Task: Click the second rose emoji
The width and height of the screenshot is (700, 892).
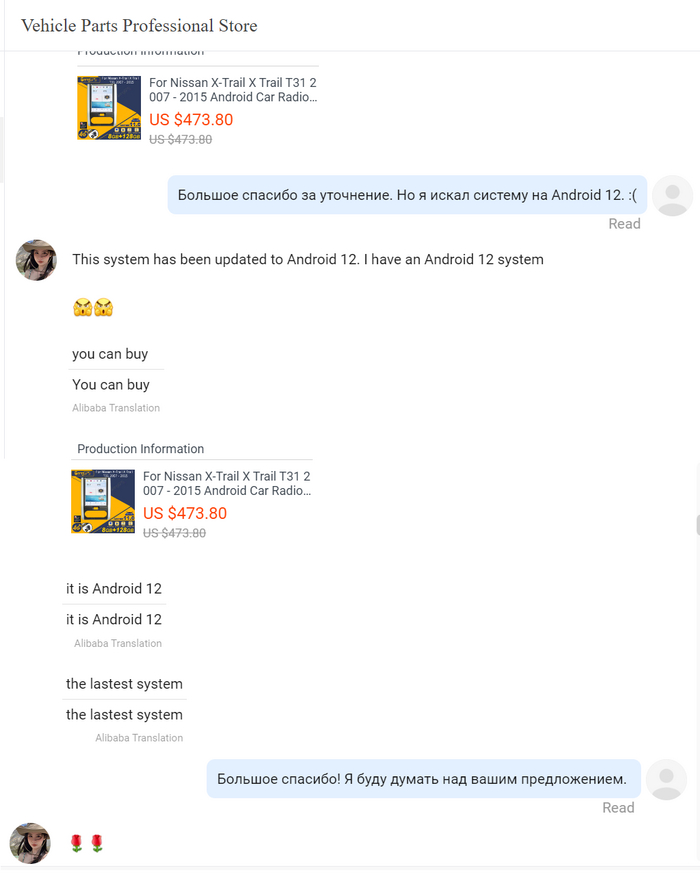Action: [97, 844]
